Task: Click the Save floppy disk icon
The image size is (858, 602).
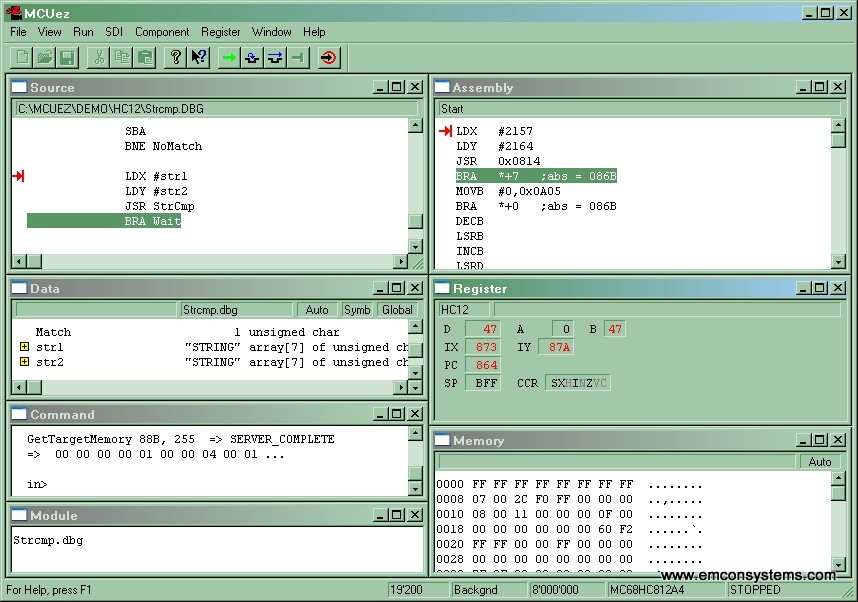Action: coord(67,57)
